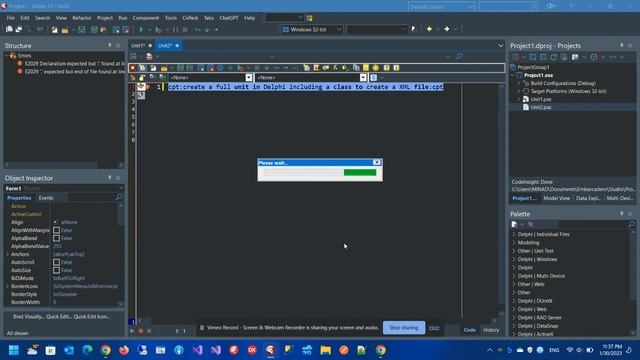
Task: Select Unit2.pas in Projects tree
Action: pos(541,107)
